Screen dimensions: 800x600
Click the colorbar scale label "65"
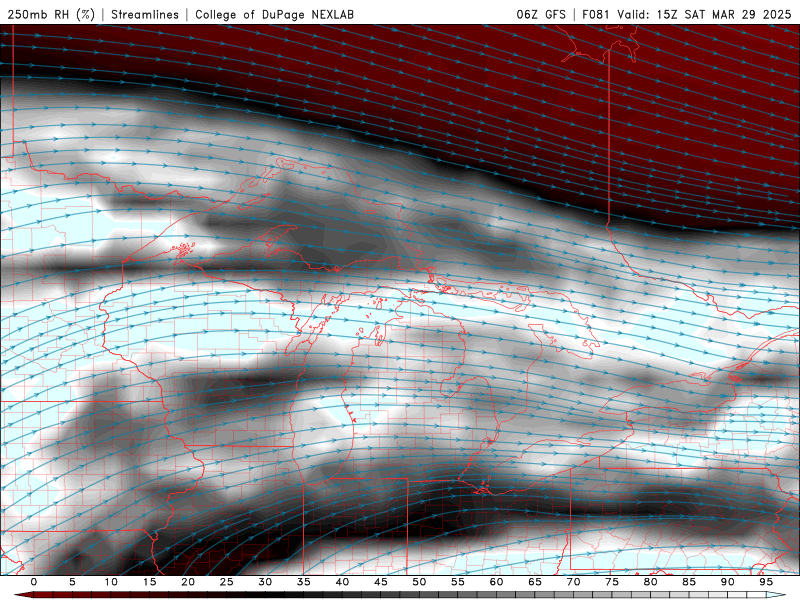(535, 582)
